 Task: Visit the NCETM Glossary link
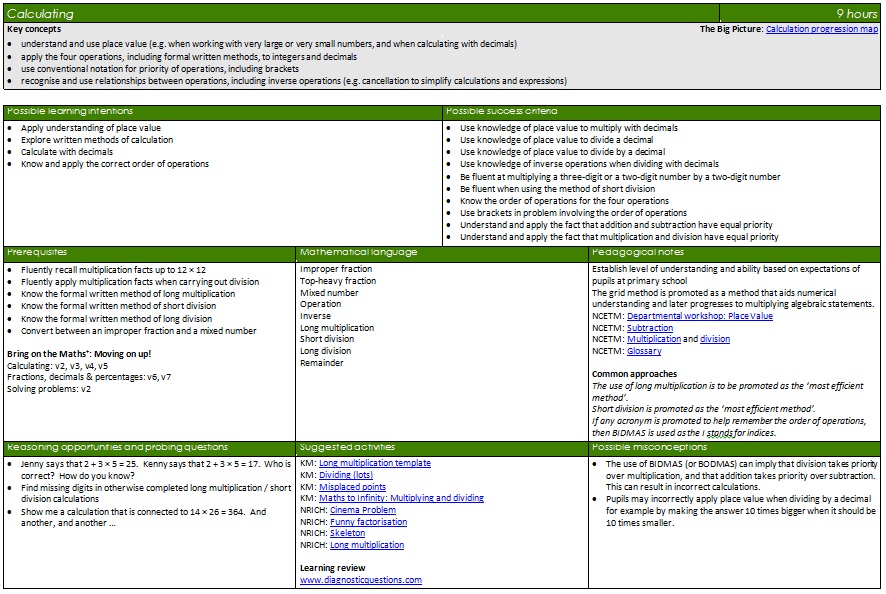(x=644, y=351)
